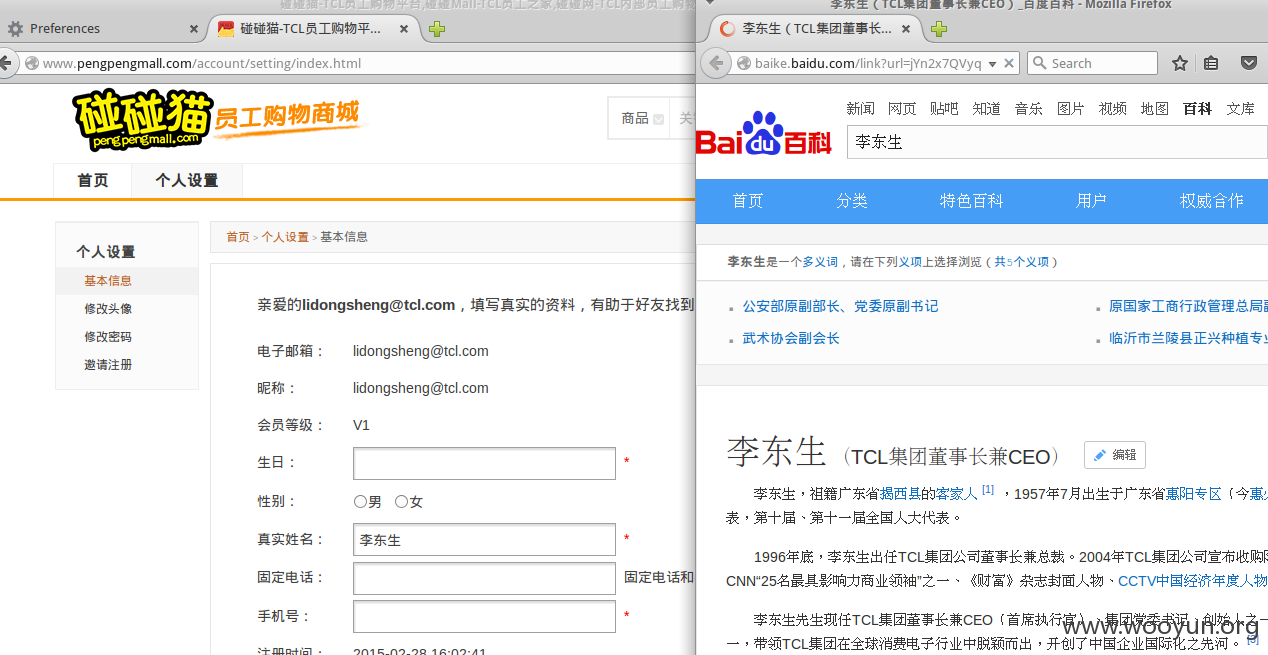Click the 多义词 link
1268x655 pixels.
819,262
